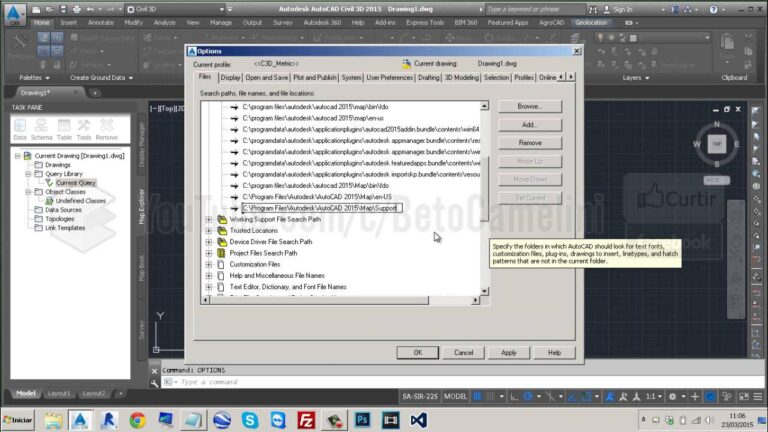Click the Data icon in Task Pane
Viewport: 768px width, 432px height.
[x=20, y=130]
